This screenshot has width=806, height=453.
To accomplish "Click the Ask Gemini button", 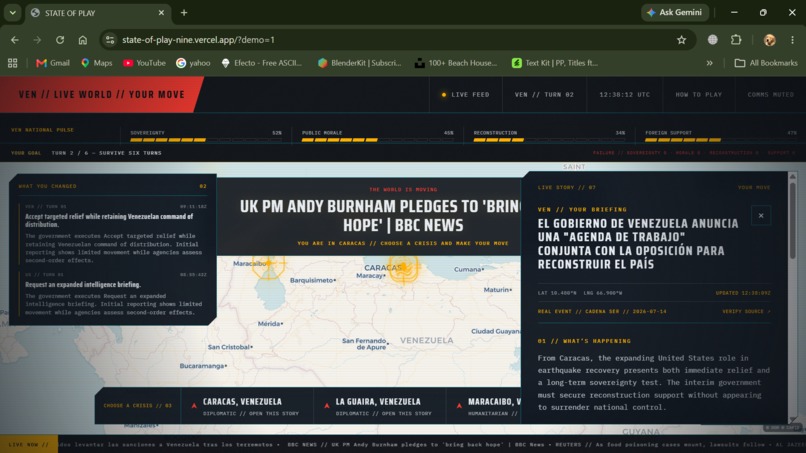I will click(674, 12).
